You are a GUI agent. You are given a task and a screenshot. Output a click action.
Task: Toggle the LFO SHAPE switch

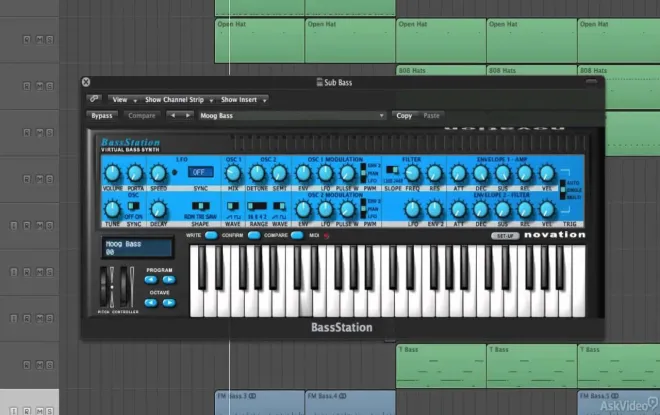[200, 206]
